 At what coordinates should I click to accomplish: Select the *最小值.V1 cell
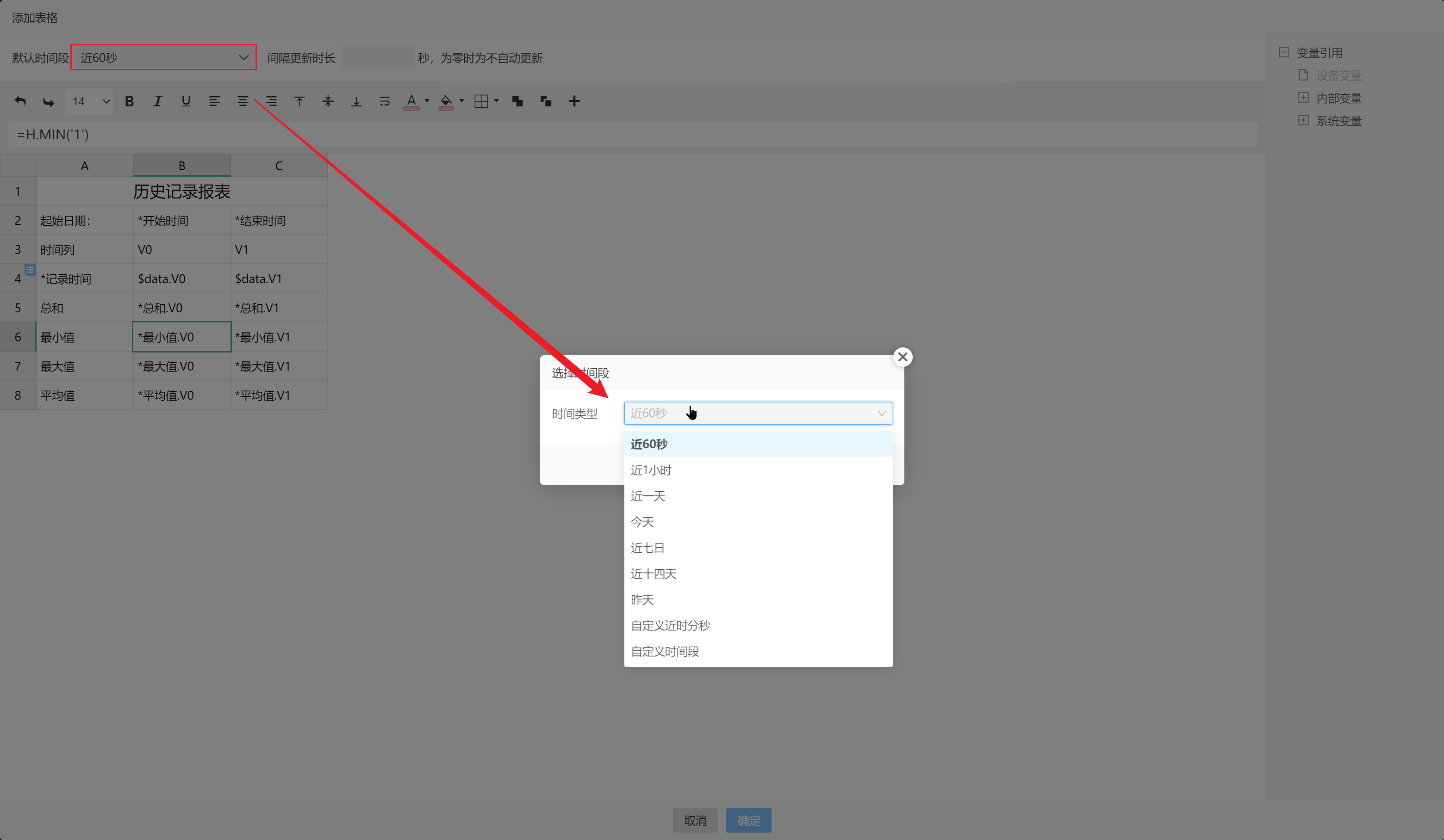click(279, 337)
